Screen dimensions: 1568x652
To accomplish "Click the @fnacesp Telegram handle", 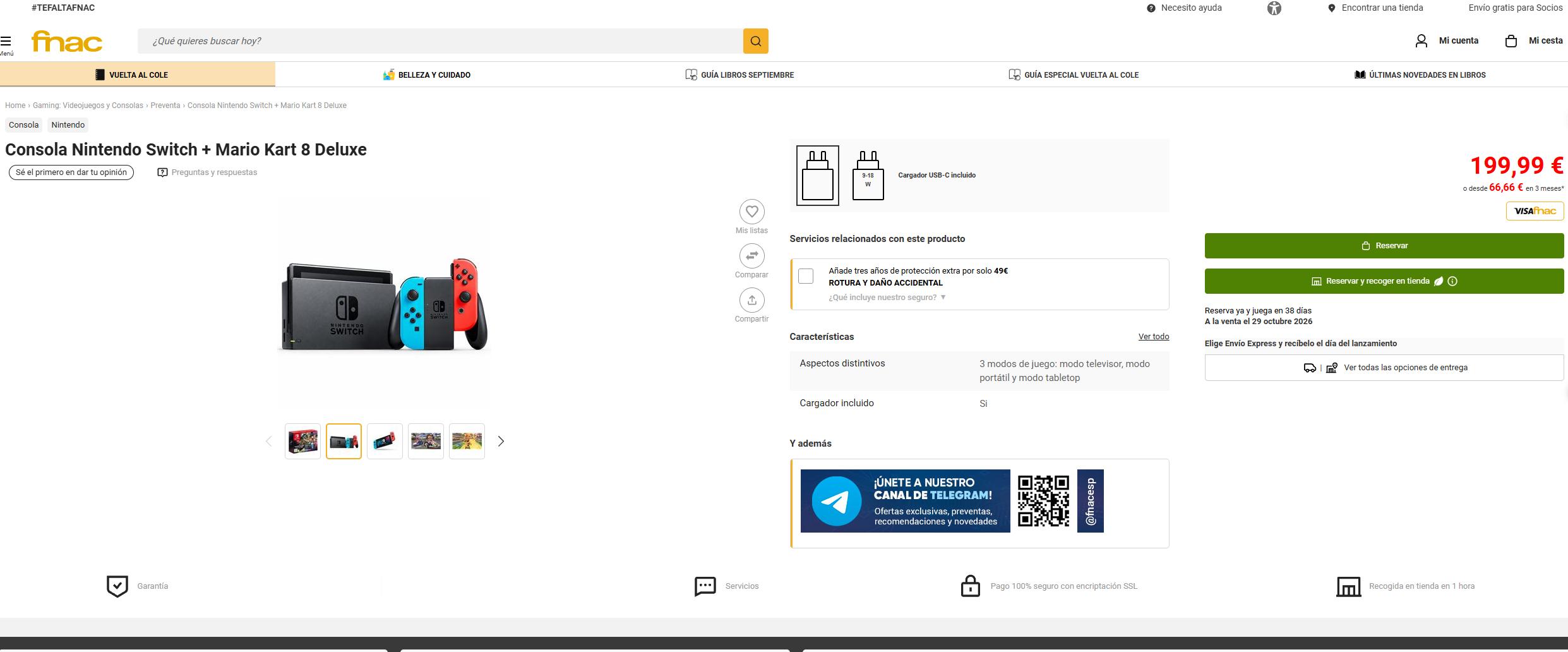I will click(x=1090, y=501).
